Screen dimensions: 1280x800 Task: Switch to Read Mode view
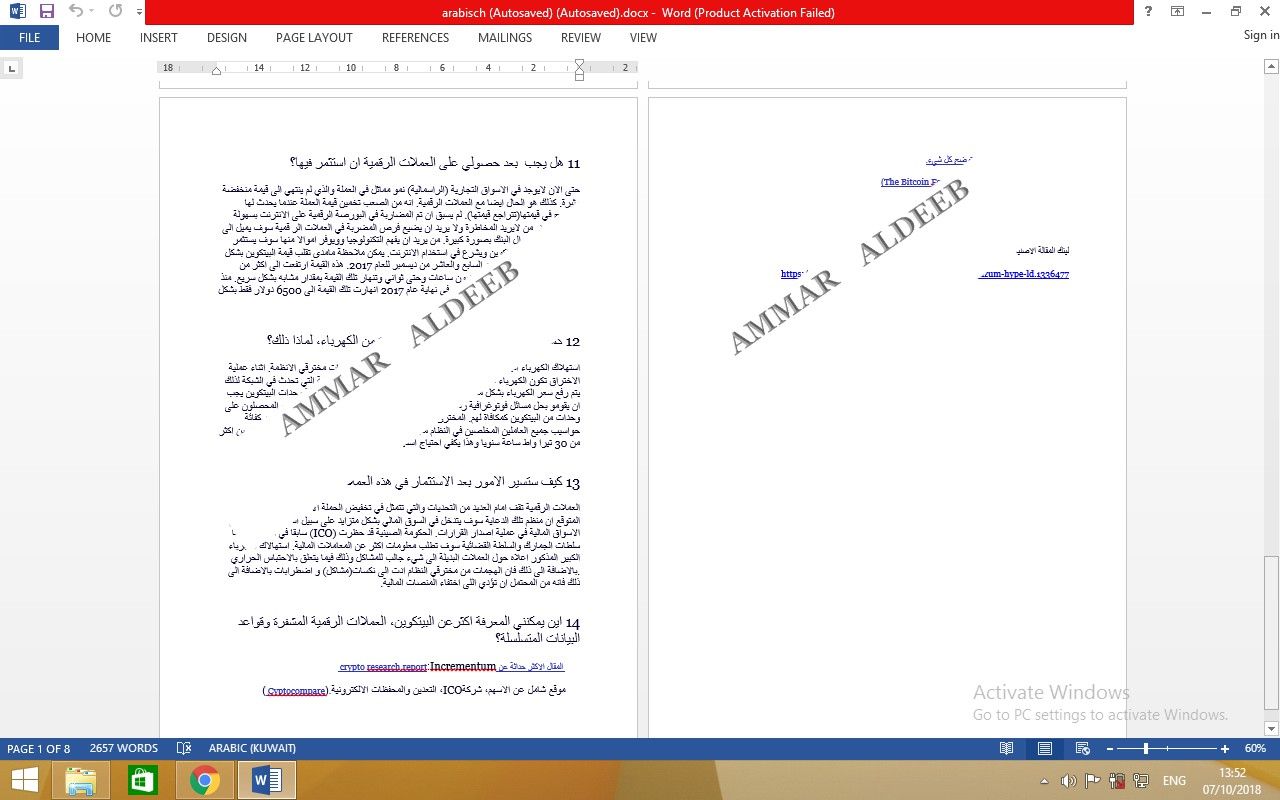[x=1007, y=749]
